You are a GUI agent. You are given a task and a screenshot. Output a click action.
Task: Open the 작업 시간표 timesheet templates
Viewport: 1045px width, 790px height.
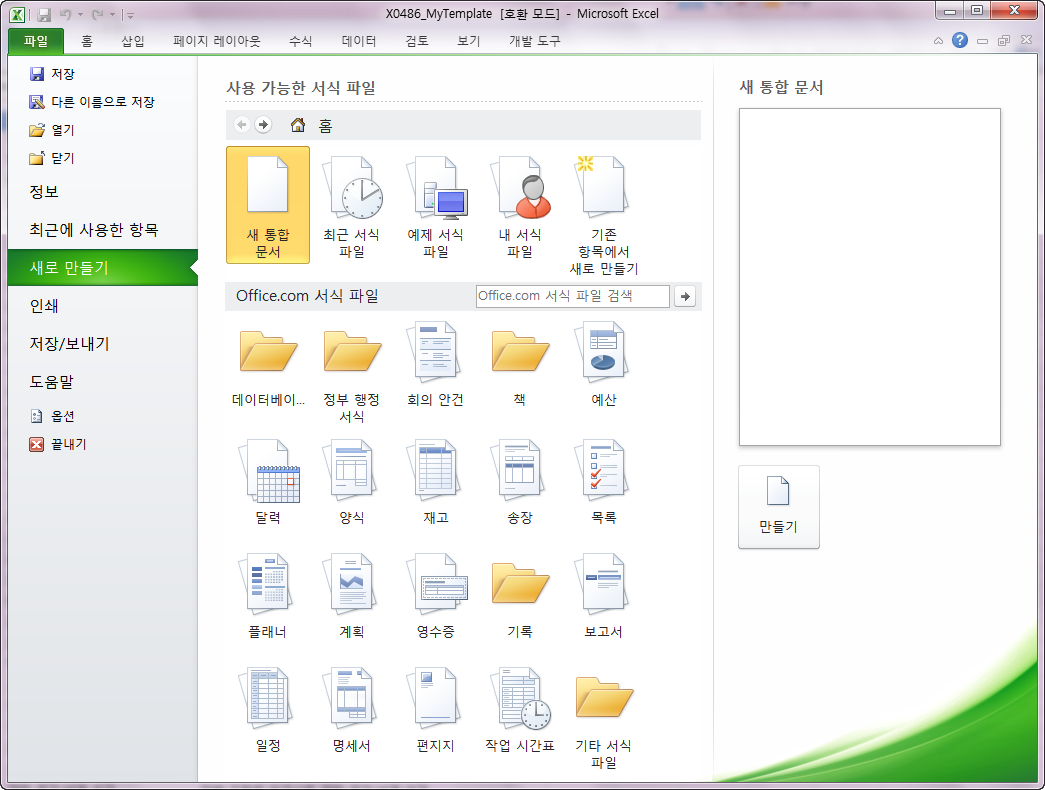pos(520,710)
